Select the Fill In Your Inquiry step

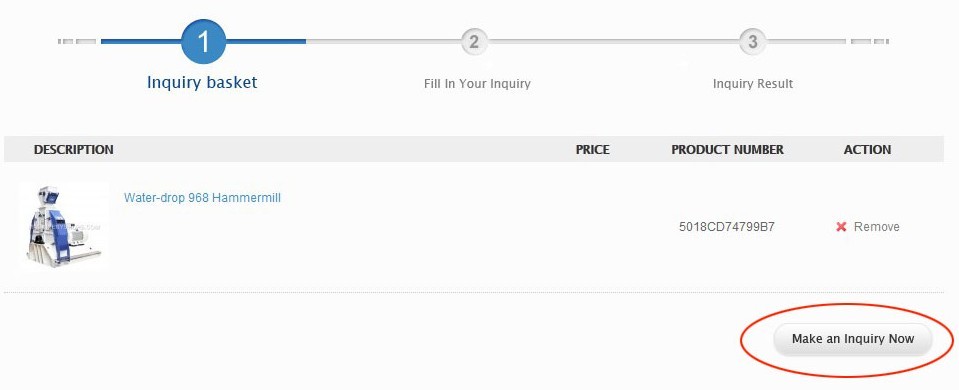pos(477,84)
